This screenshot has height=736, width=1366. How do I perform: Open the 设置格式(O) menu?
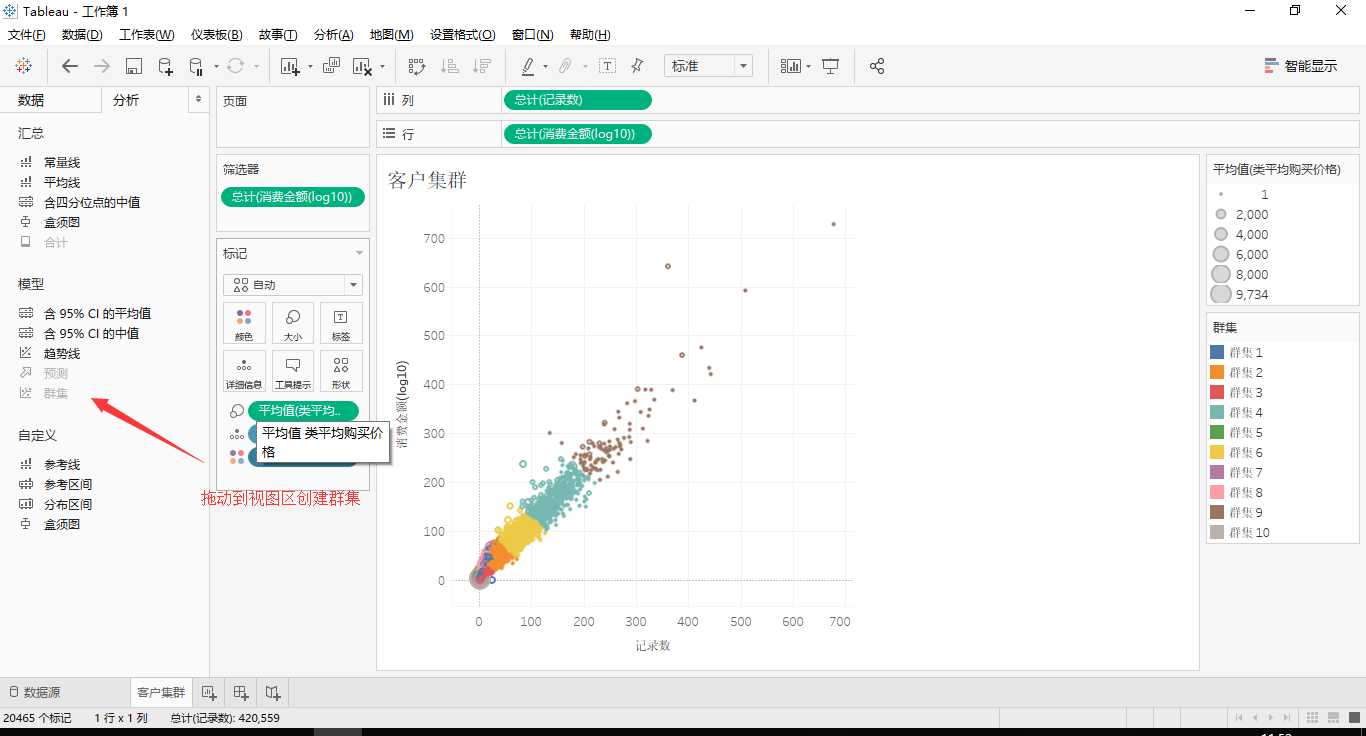pos(462,34)
